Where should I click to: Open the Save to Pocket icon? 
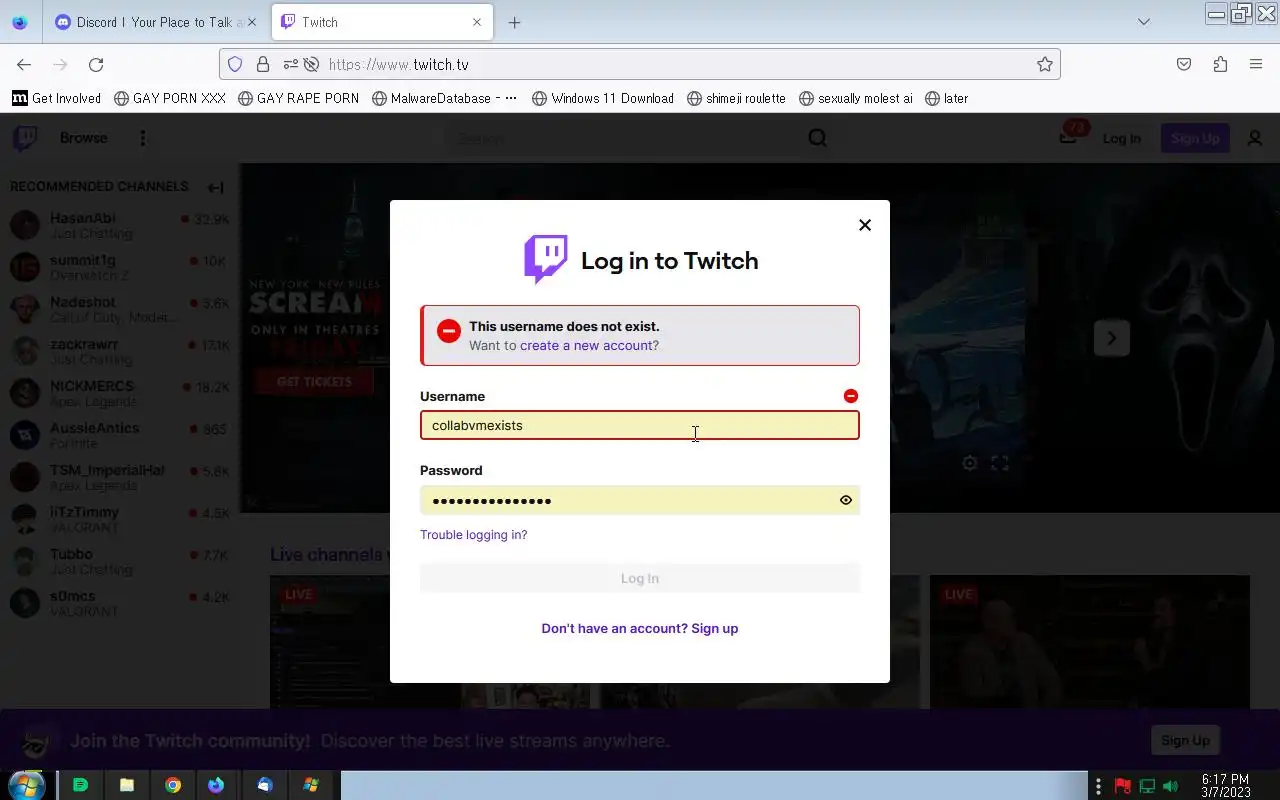(1184, 64)
